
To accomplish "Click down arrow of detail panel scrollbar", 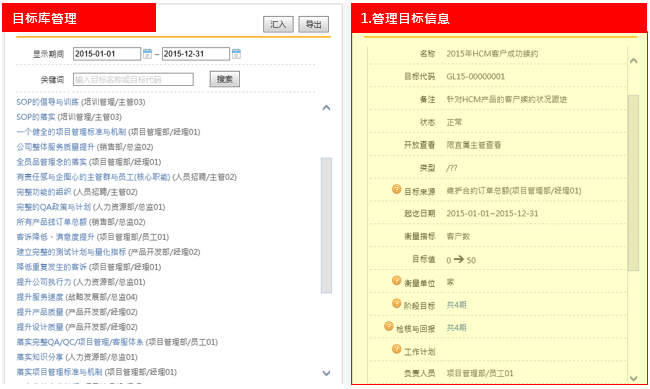I will (633, 378).
